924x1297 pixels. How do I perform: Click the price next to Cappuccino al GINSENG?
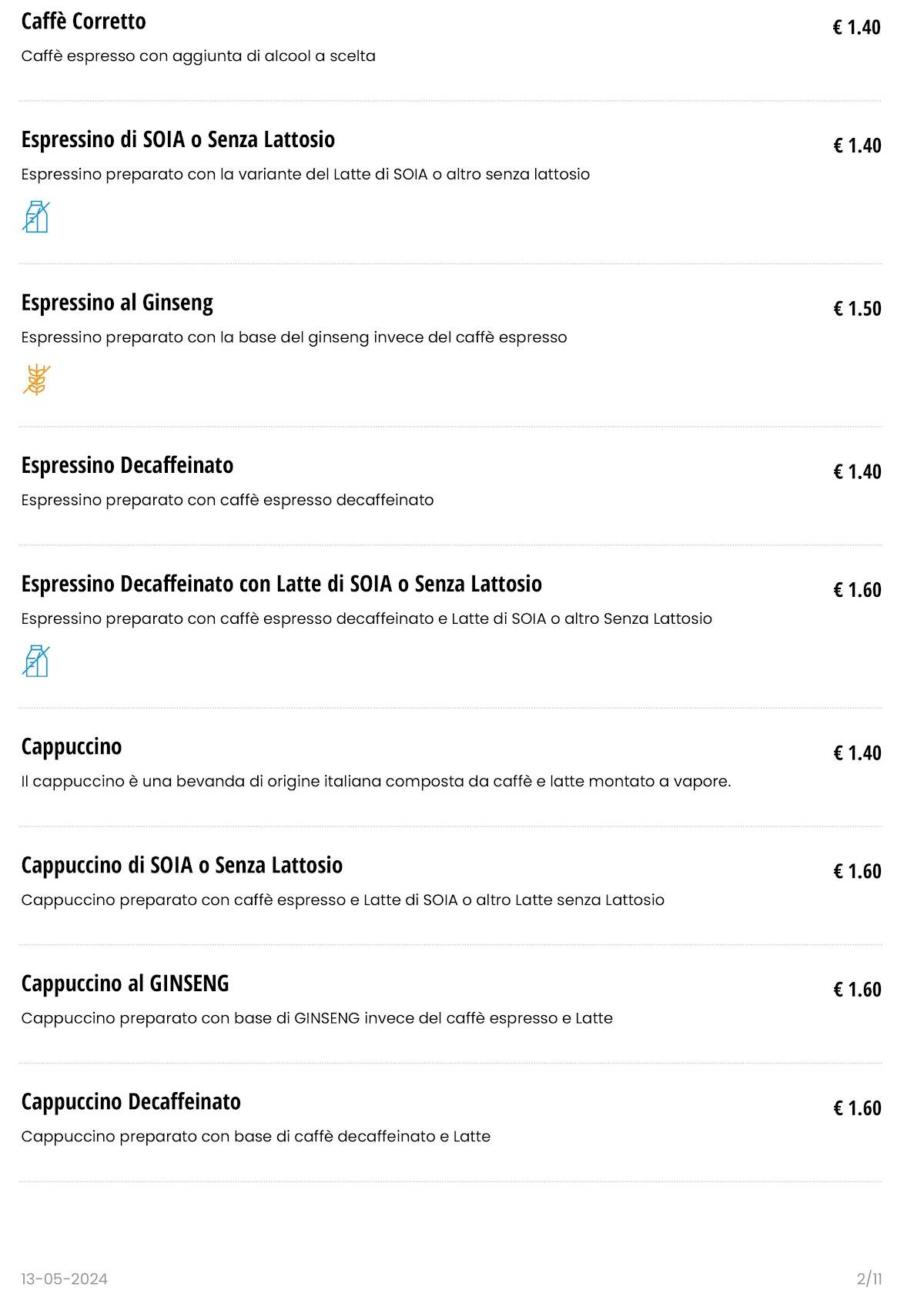coord(856,990)
